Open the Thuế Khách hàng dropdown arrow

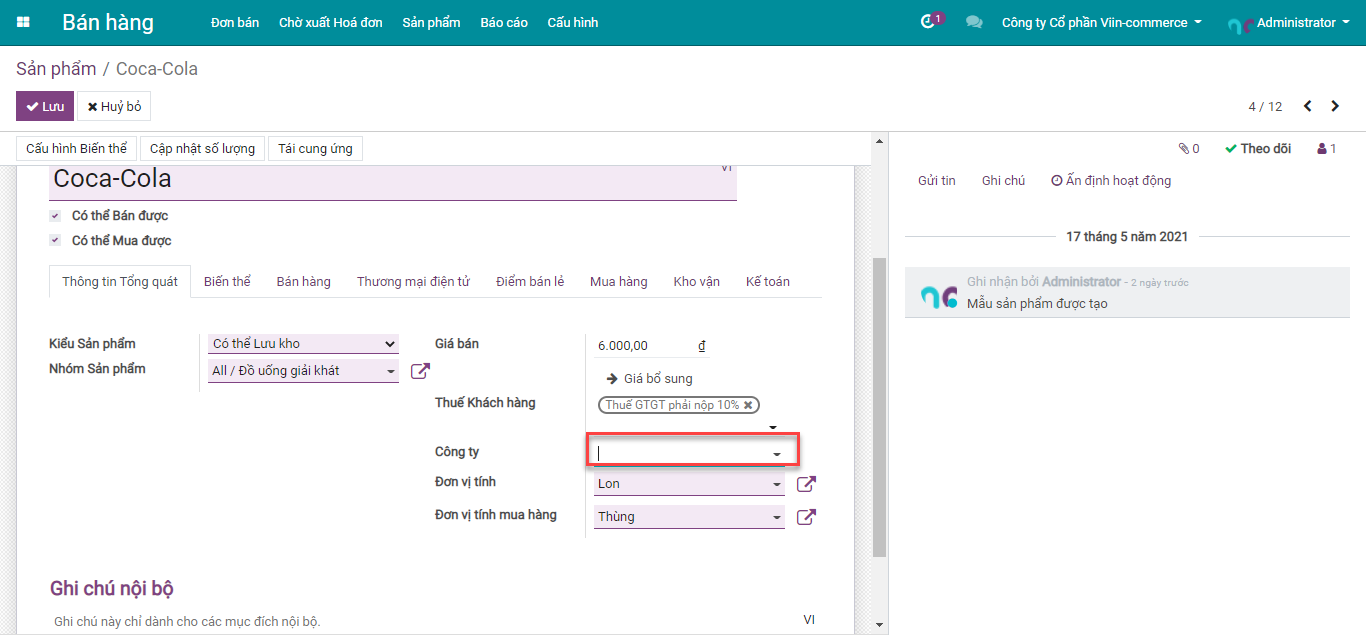(x=773, y=428)
